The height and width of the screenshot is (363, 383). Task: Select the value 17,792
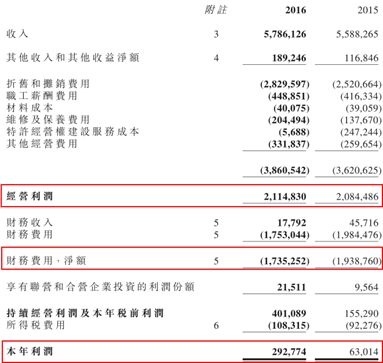click(291, 223)
